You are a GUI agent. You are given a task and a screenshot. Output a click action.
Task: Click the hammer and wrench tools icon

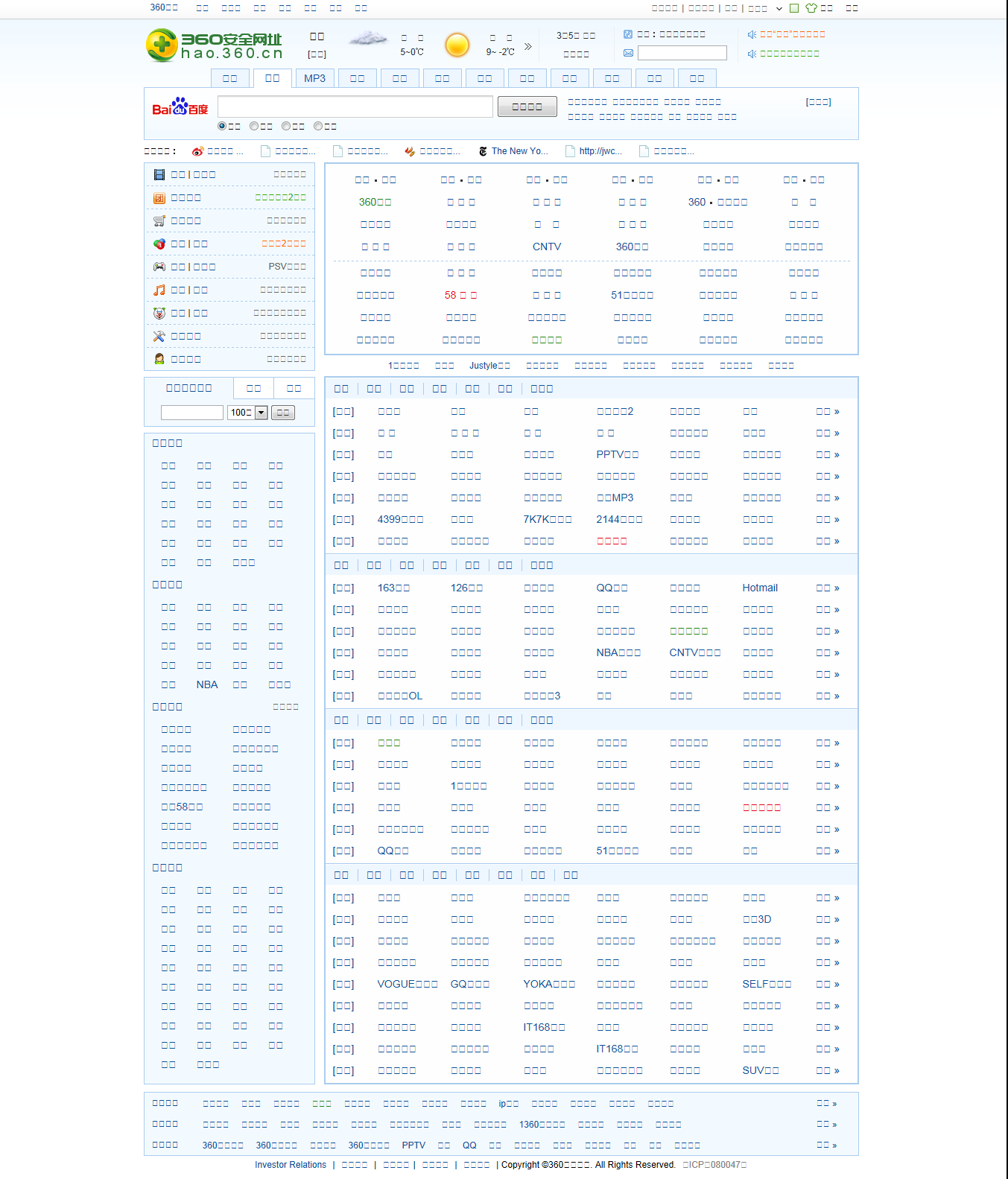click(x=159, y=336)
